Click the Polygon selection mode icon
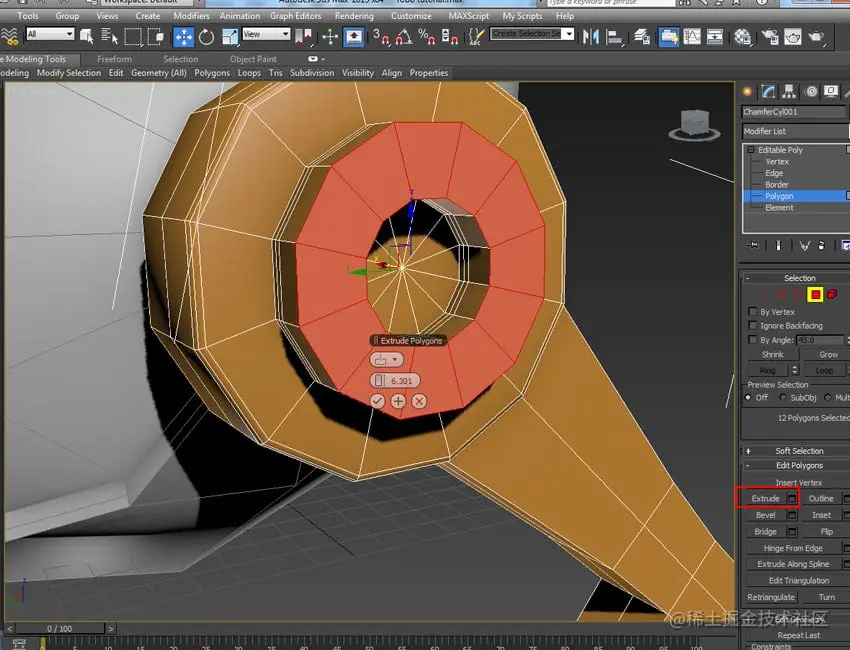This screenshot has height=650, width=850. [x=815, y=294]
